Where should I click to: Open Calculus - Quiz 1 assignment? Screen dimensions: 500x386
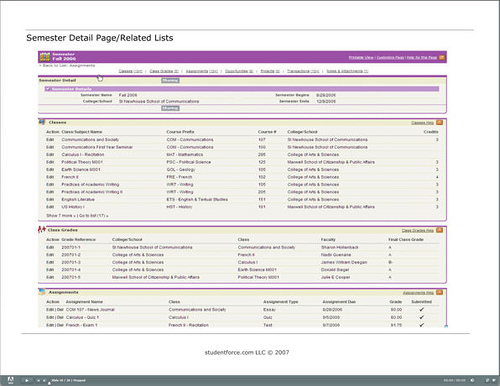tap(82, 317)
